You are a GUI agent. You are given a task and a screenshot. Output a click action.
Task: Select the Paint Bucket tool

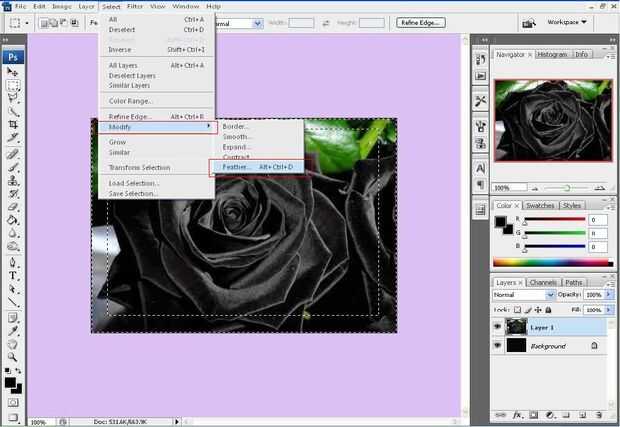click(13, 220)
